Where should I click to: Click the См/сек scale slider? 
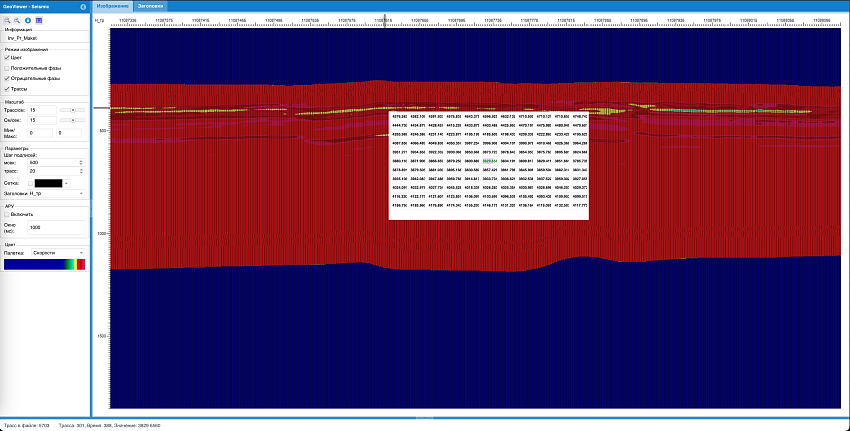(x=72, y=120)
